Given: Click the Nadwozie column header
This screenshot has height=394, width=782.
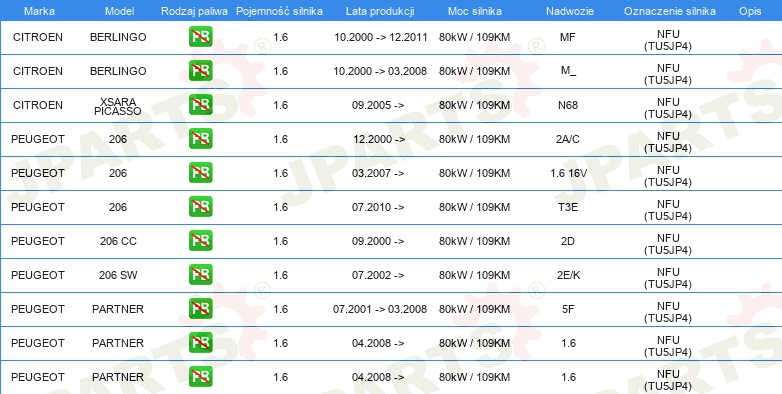Looking at the screenshot, I should [569, 11].
